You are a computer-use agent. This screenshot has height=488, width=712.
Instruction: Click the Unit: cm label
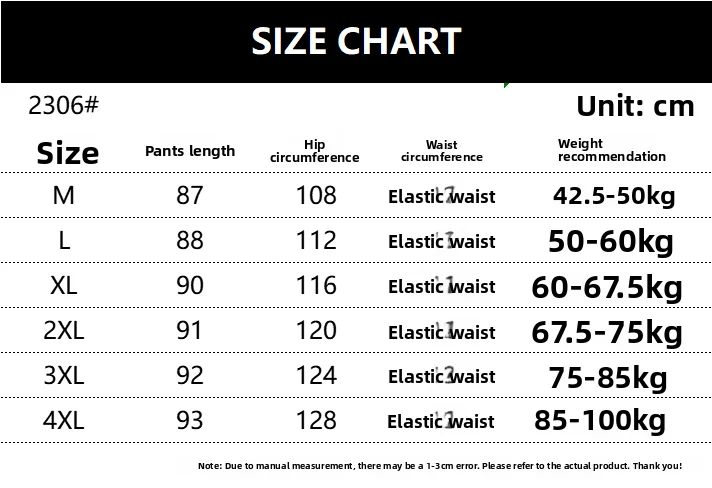coord(635,106)
